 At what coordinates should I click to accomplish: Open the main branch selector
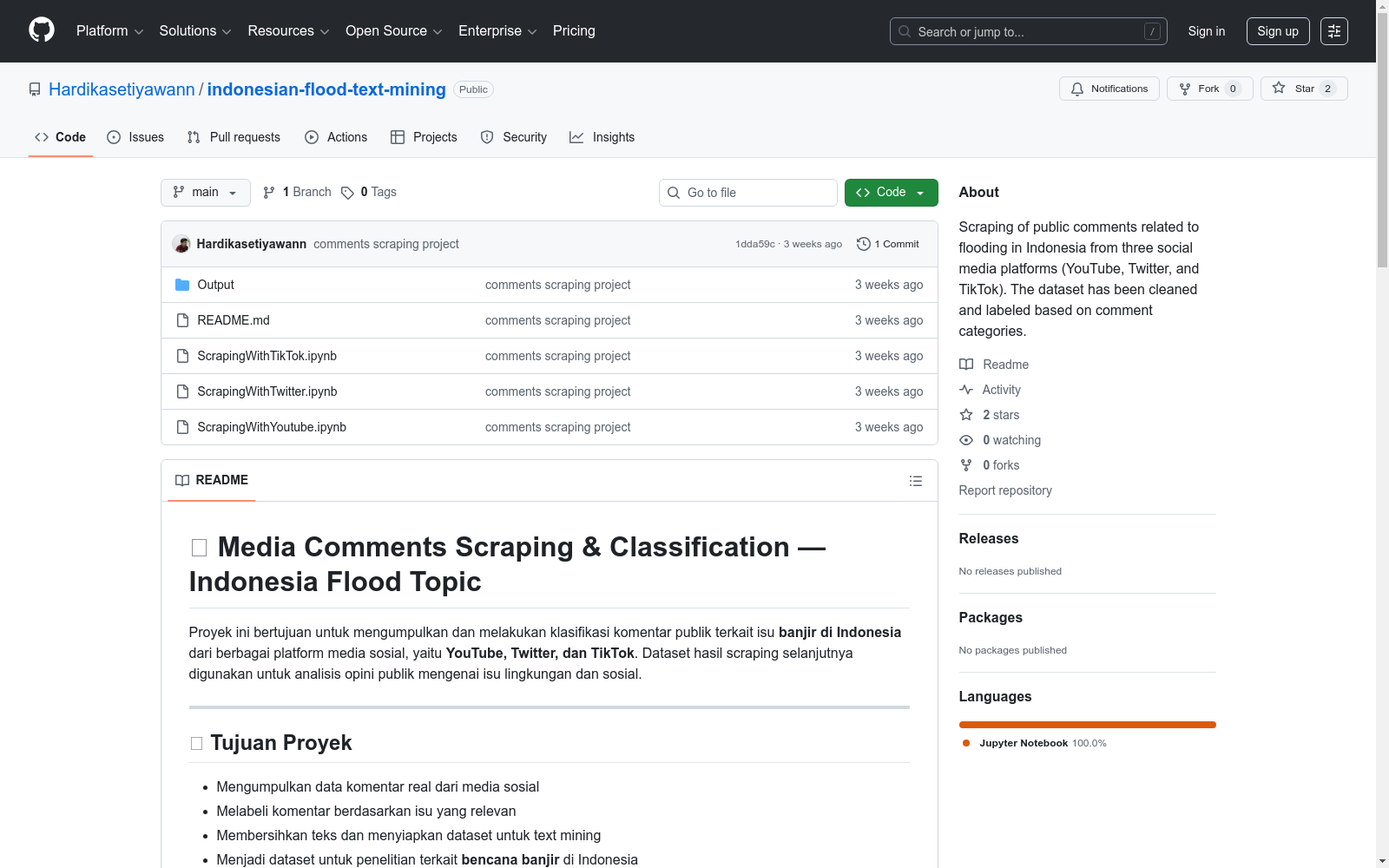206,193
